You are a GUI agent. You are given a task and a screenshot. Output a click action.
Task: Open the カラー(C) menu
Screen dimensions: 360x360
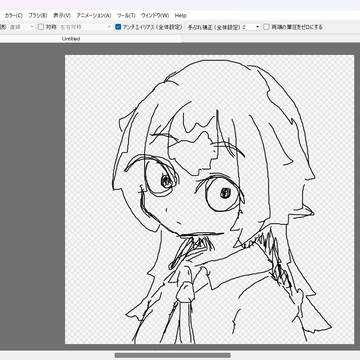(x=14, y=16)
